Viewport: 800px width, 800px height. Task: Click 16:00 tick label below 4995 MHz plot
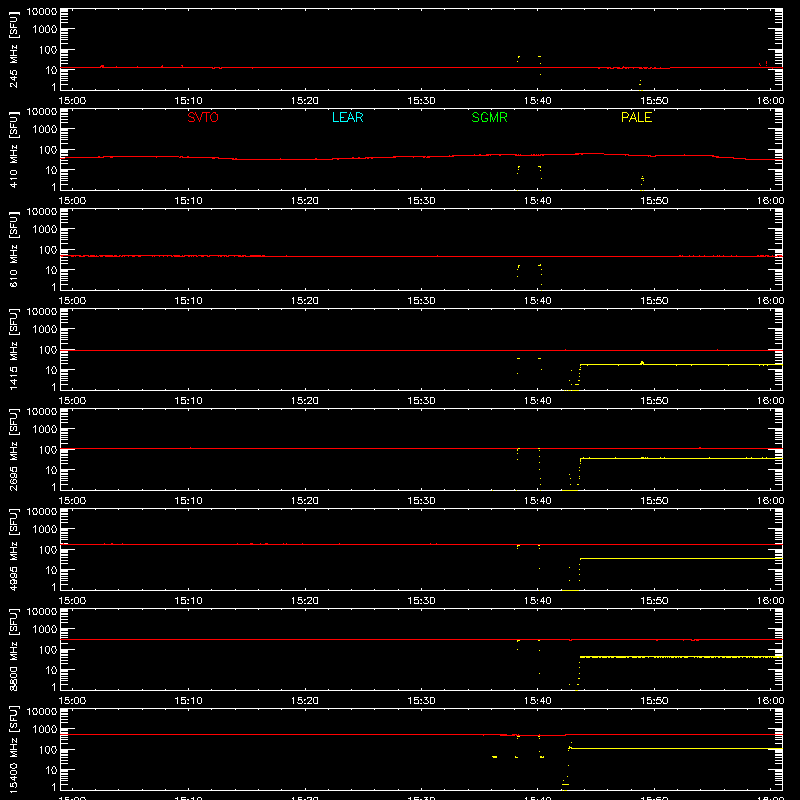pos(770,601)
